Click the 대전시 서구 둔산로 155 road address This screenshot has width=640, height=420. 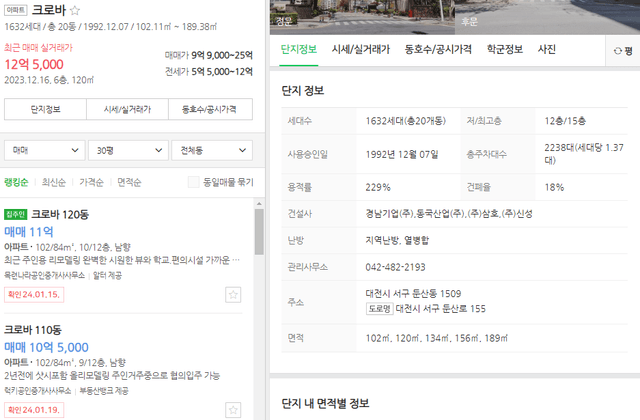440,309
